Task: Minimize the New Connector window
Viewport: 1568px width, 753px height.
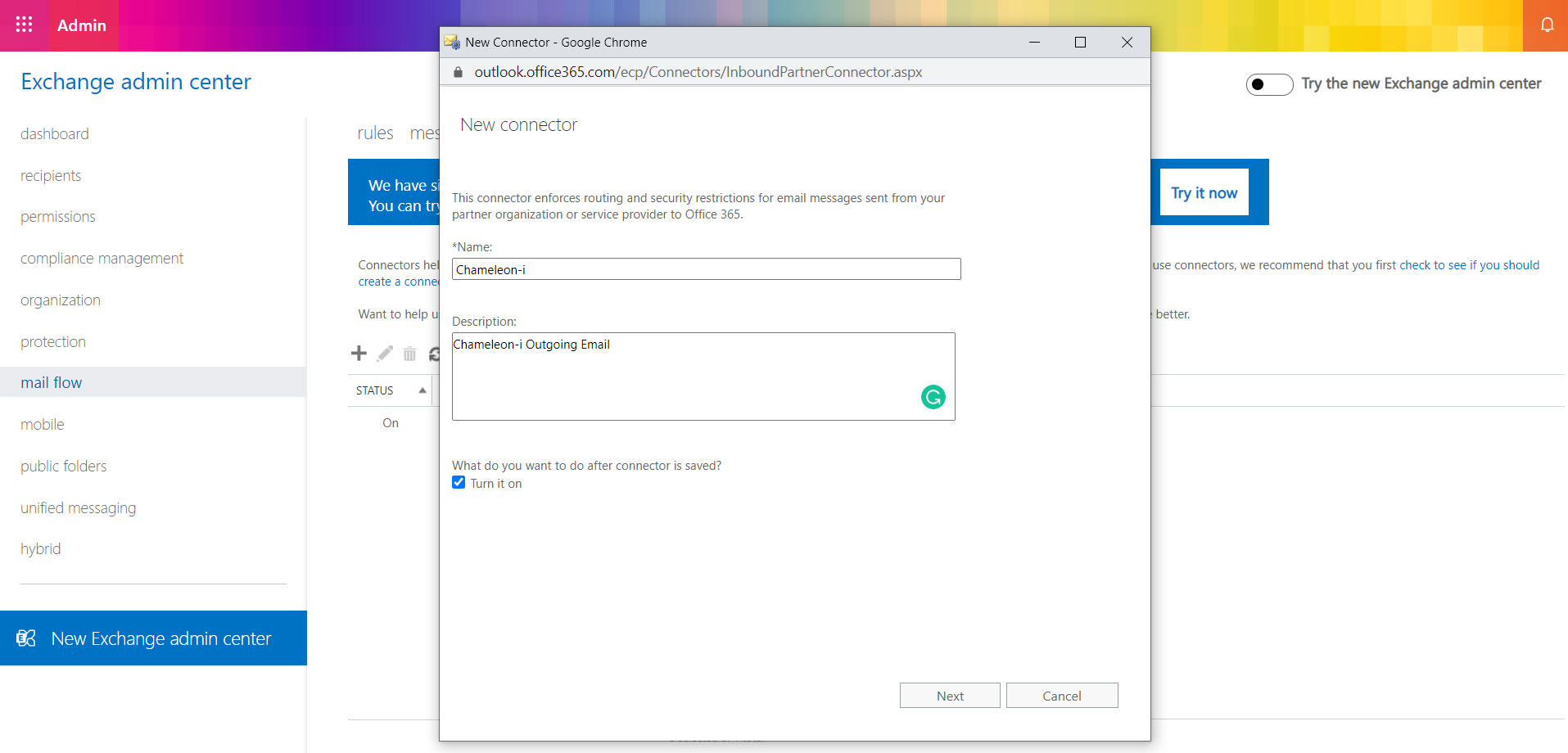Action: [1034, 42]
